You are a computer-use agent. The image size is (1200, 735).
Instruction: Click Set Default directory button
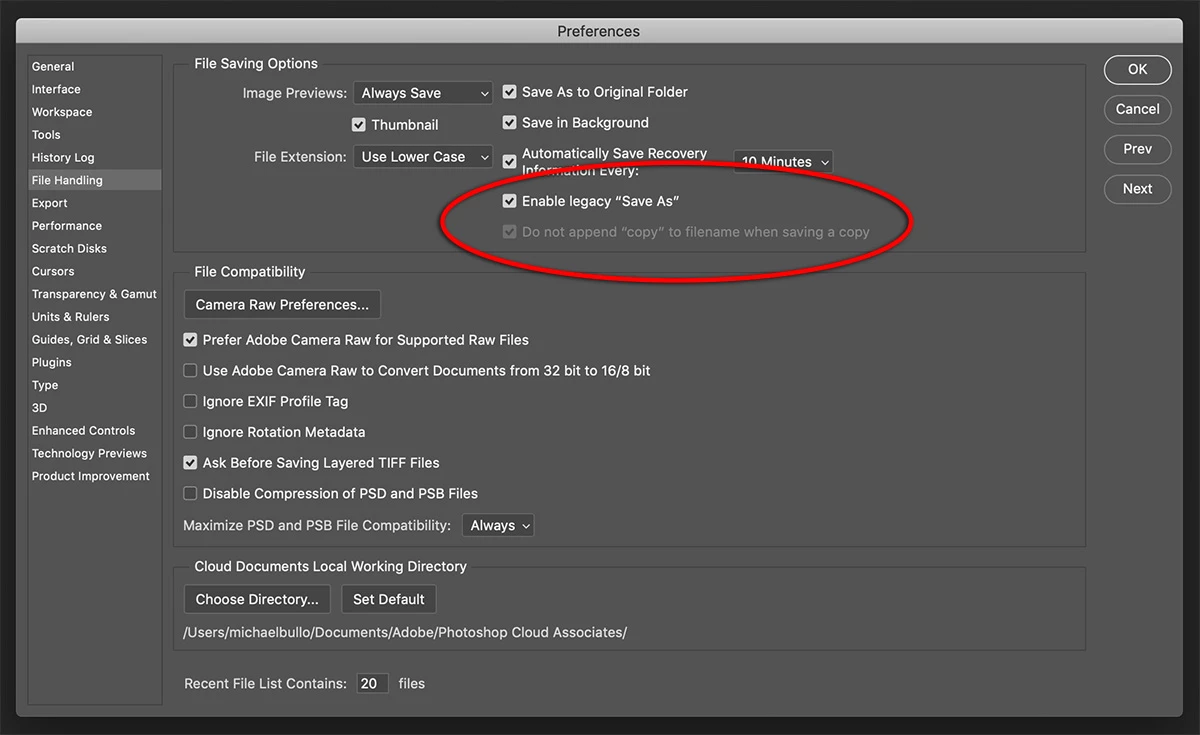(x=389, y=600)
